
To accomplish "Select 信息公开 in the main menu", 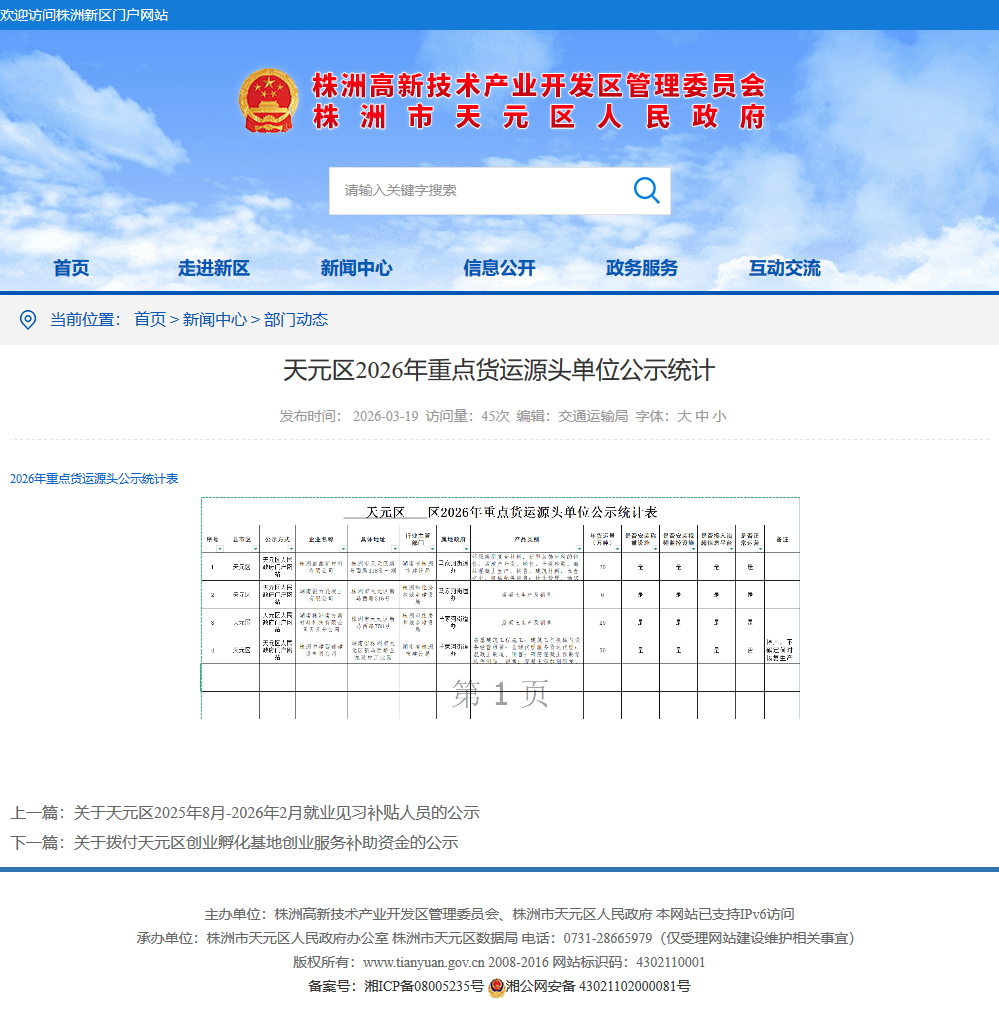I will click(499, 268).
